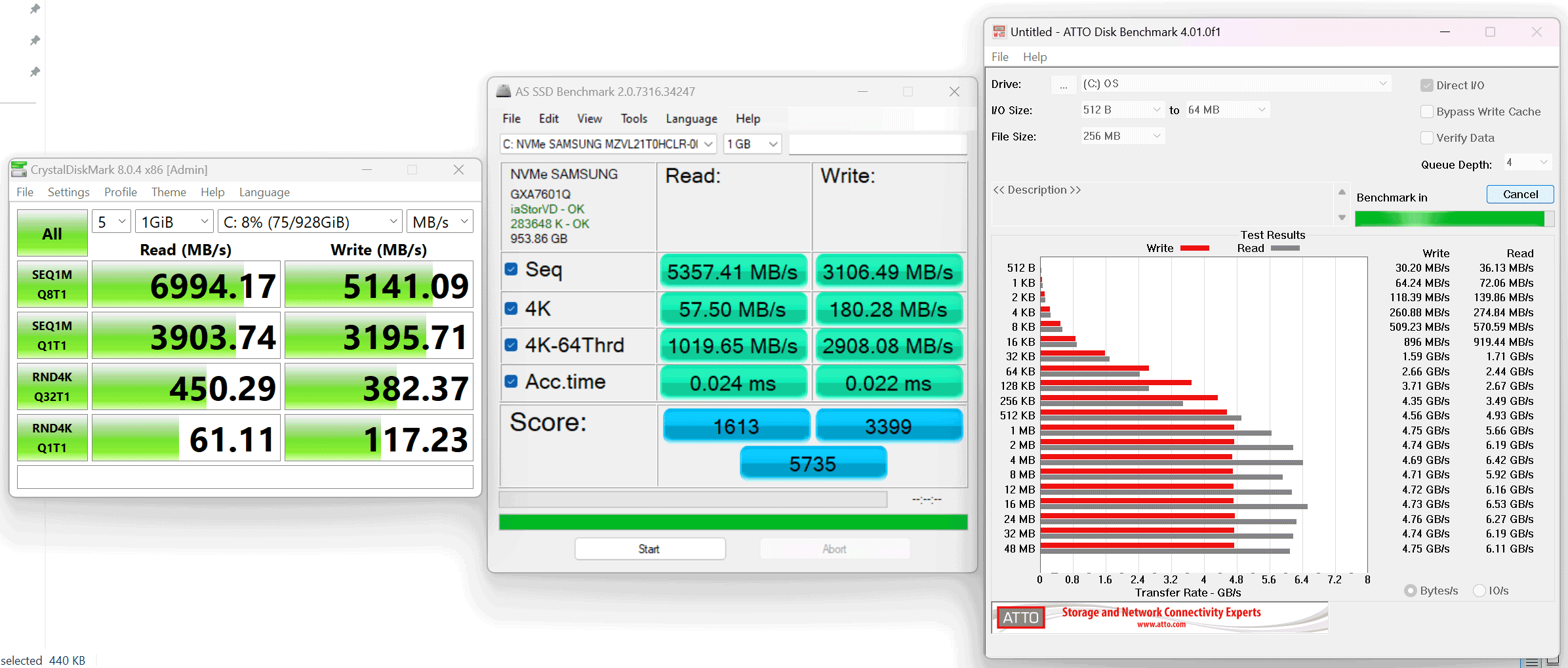Open the Tools menu in AS SSD Benchmark
Viewport: 1568px width, 668px height.
633,118
